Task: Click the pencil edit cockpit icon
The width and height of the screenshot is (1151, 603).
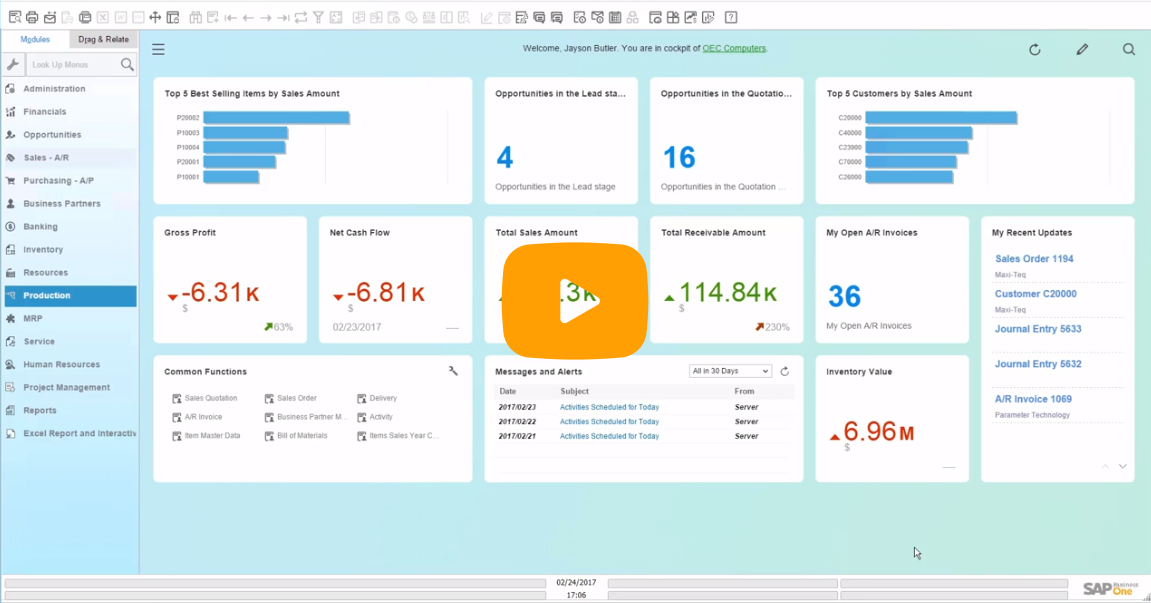Action: [x=1082, y=49]
